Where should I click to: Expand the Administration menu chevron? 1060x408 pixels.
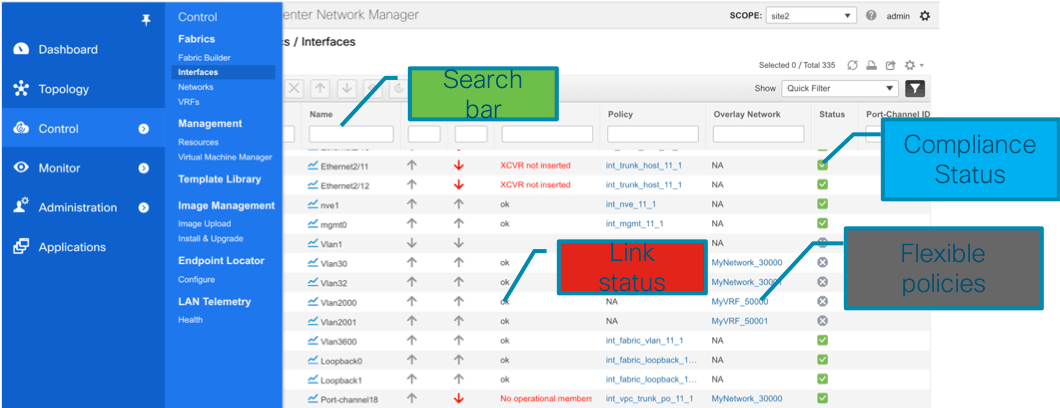pos(143,207)
